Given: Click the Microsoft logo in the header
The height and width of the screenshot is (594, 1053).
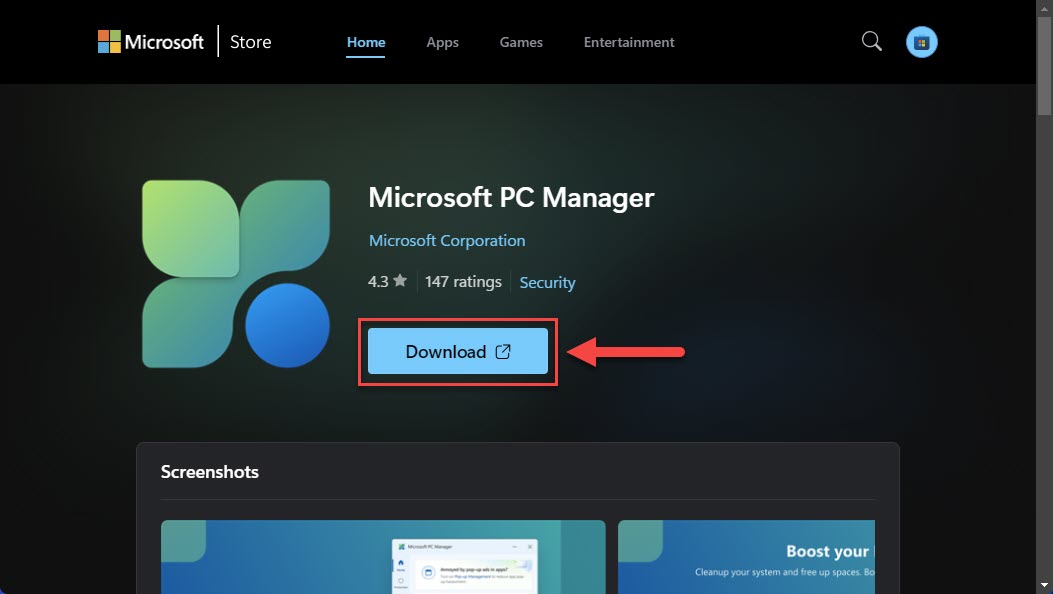Looking at the screenshot, I should (150, 42).
